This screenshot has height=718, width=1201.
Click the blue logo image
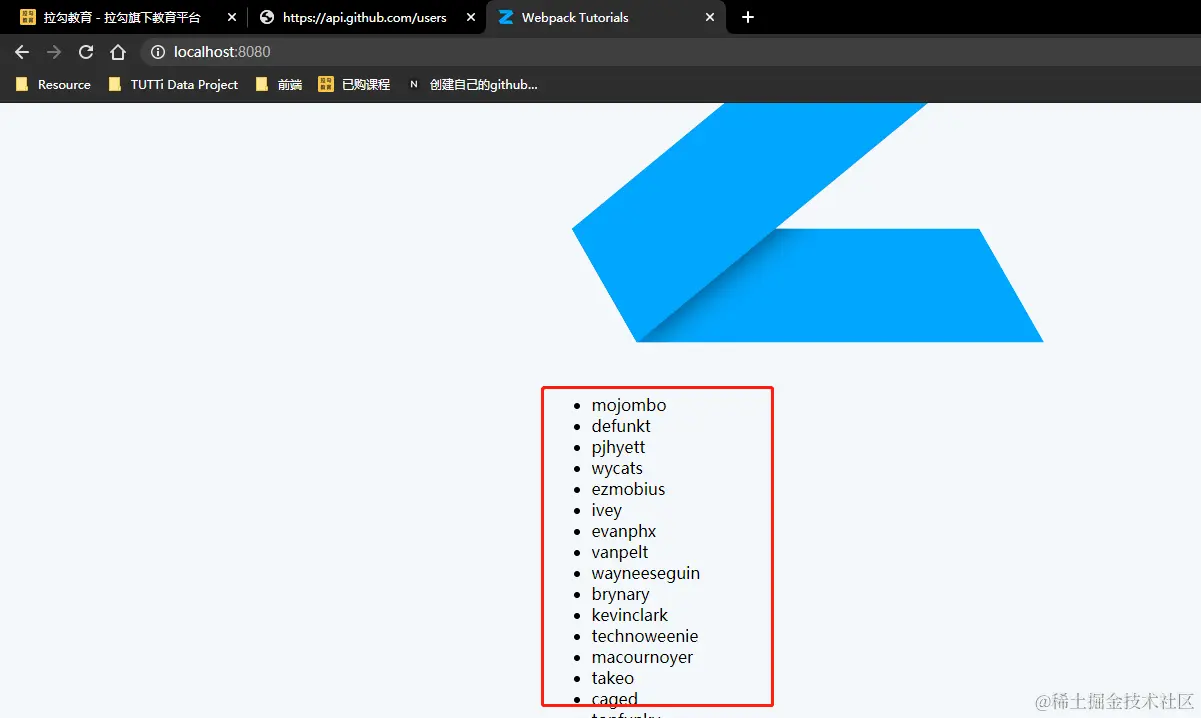click(807, 222)
